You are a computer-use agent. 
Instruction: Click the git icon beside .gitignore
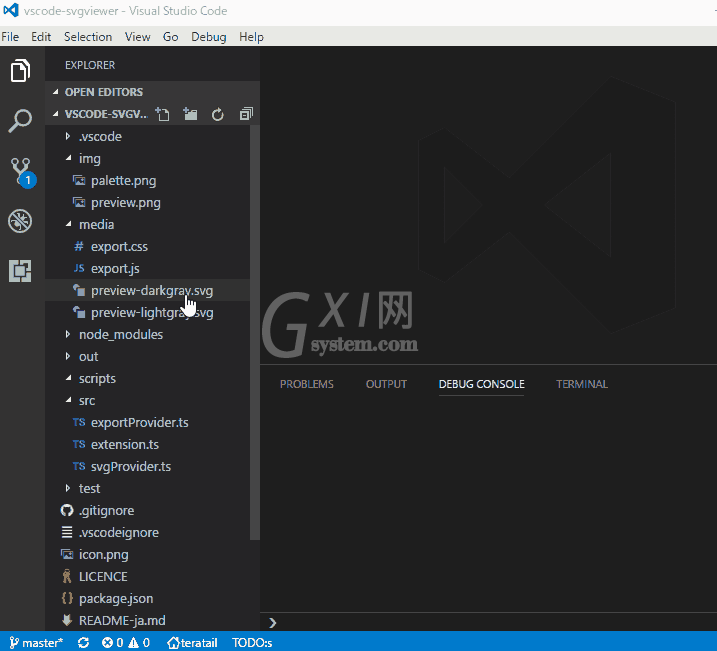point(67,510)
